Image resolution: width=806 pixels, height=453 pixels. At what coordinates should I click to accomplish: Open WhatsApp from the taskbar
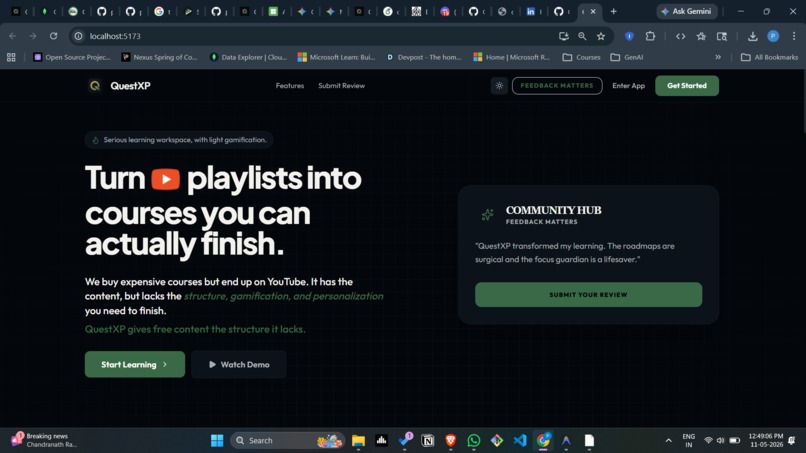[474, 441]
